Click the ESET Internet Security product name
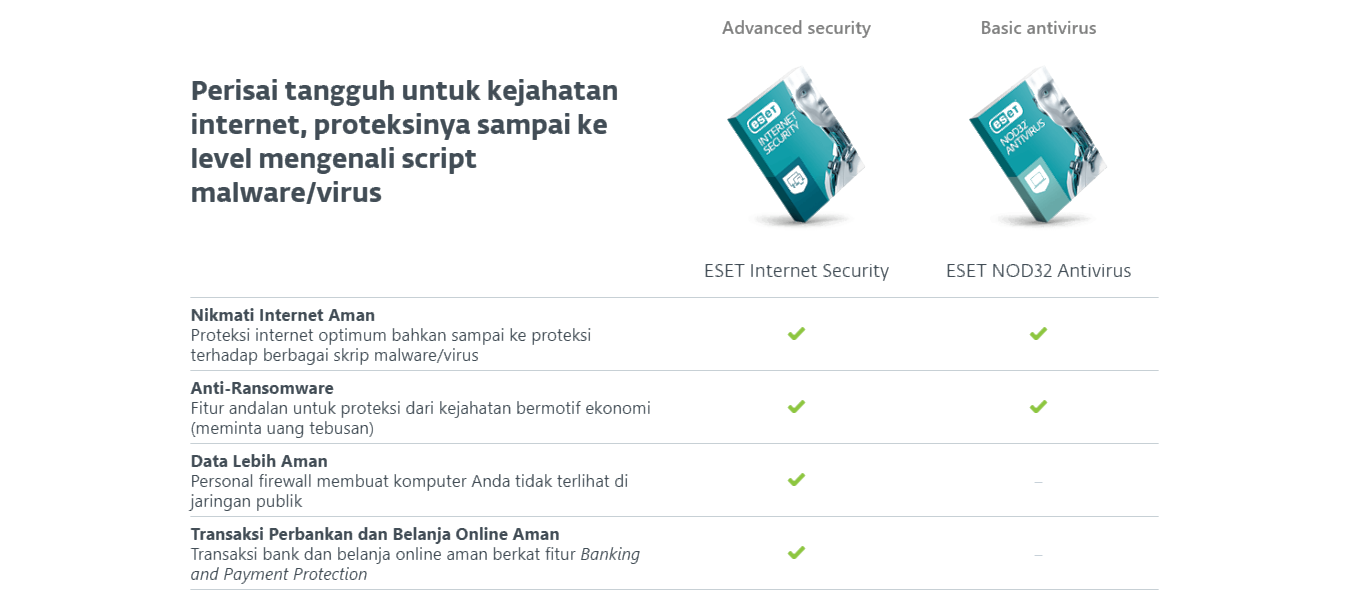The image size is (1366, 603). pyautogui.click(x=796, y=271)
